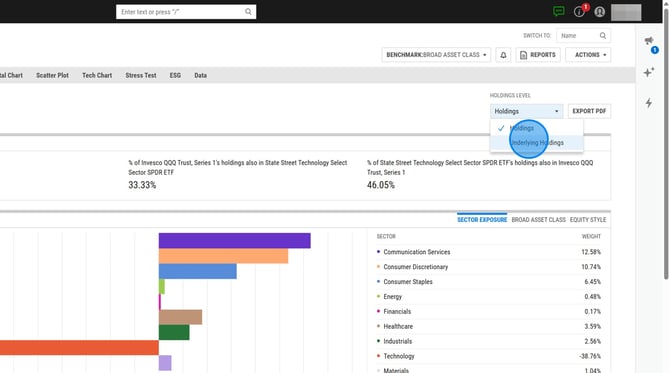This screenshot has height=373, width=670.
Task: Click the magnifier icon in top search box
Action: pos(248,12)
